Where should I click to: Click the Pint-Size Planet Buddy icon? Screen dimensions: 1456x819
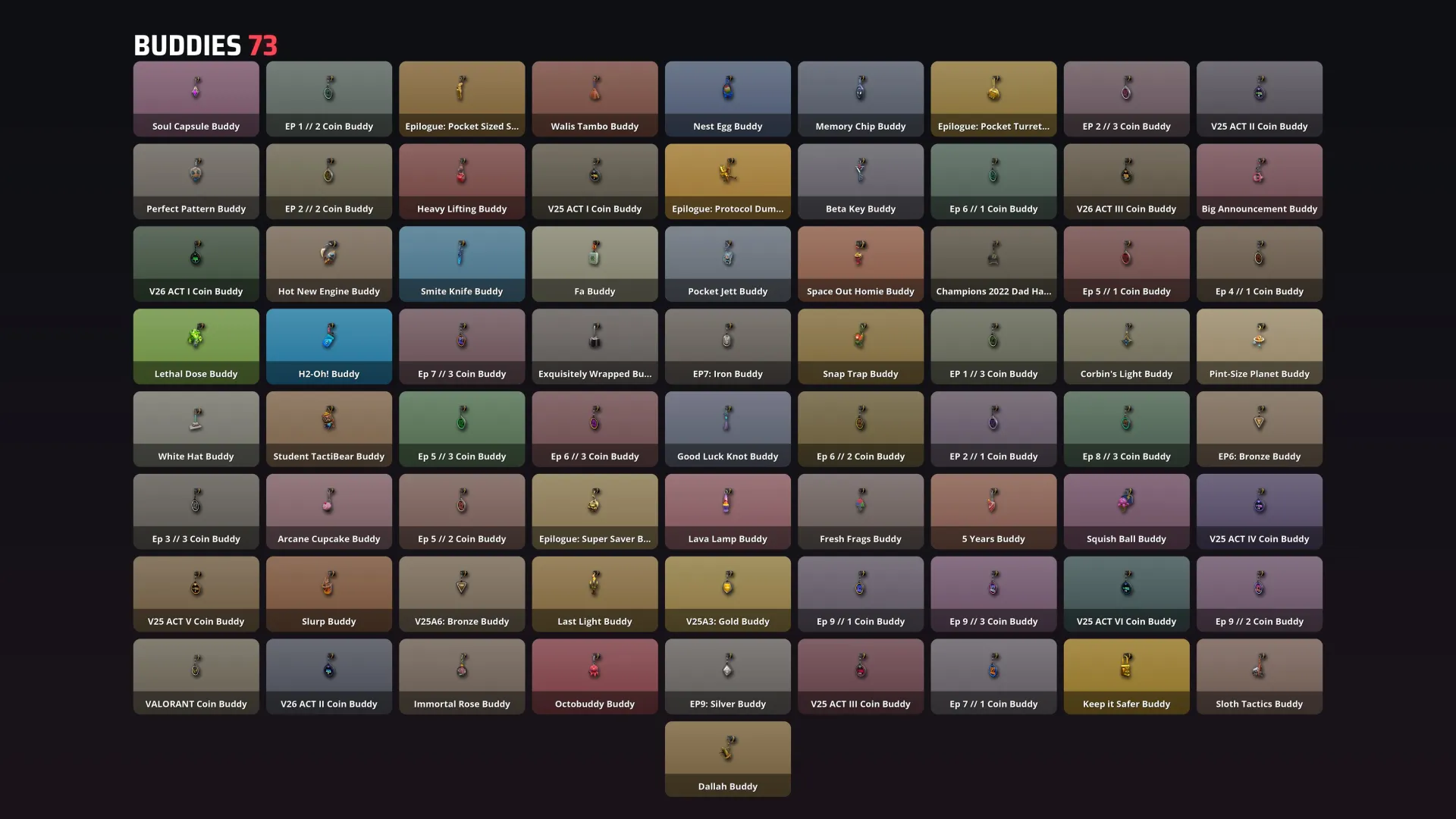(1260, 336)
